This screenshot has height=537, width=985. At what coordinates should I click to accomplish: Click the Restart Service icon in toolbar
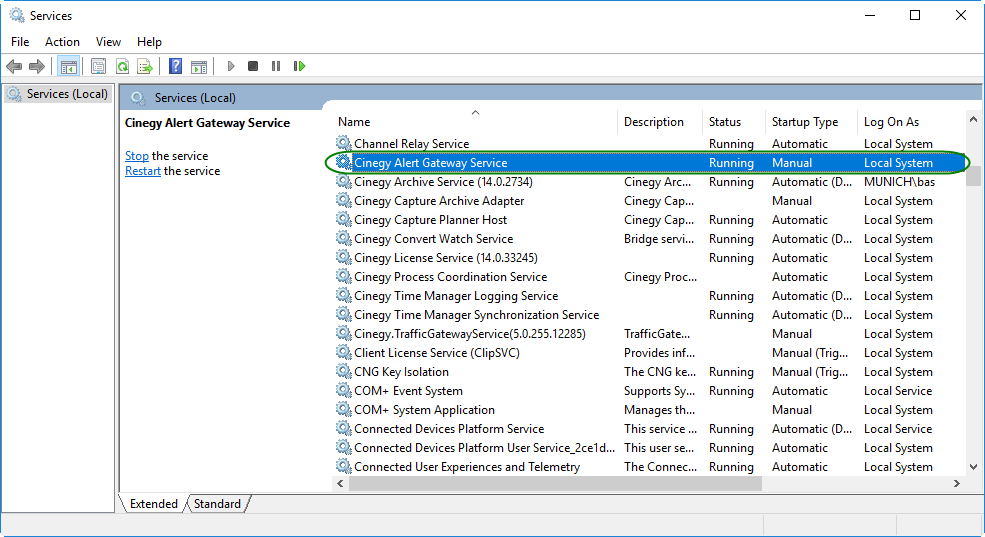click(x=300, y=66)
